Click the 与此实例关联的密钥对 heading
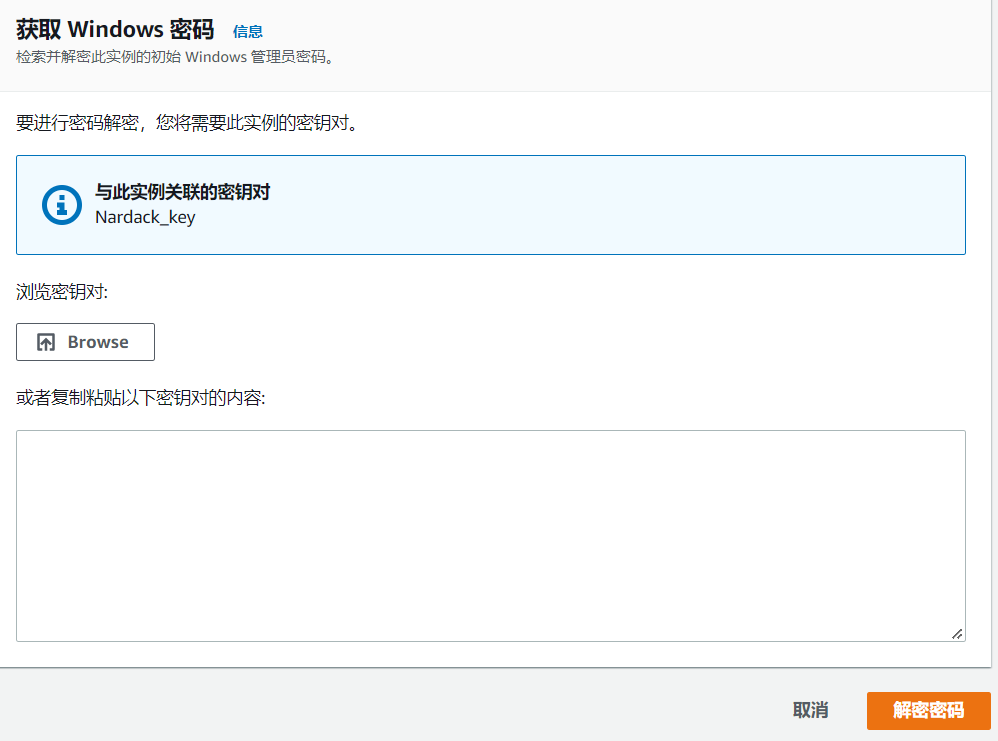 [183, 192]
